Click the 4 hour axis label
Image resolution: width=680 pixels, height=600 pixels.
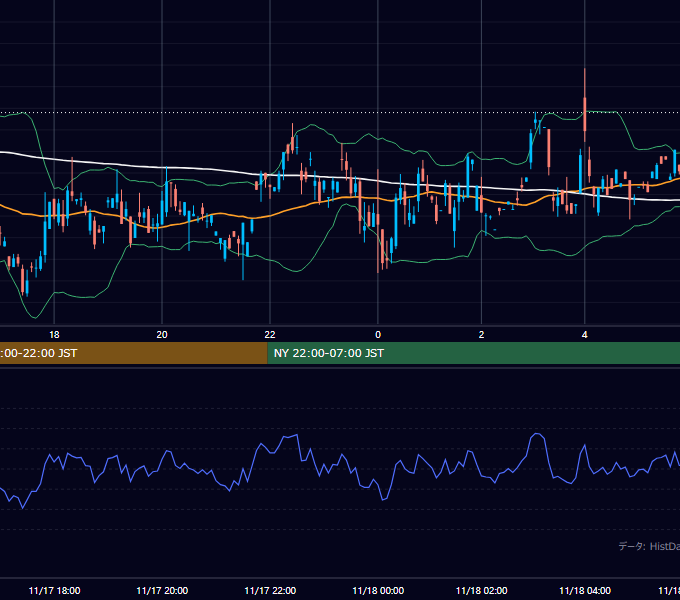point(585,335)
